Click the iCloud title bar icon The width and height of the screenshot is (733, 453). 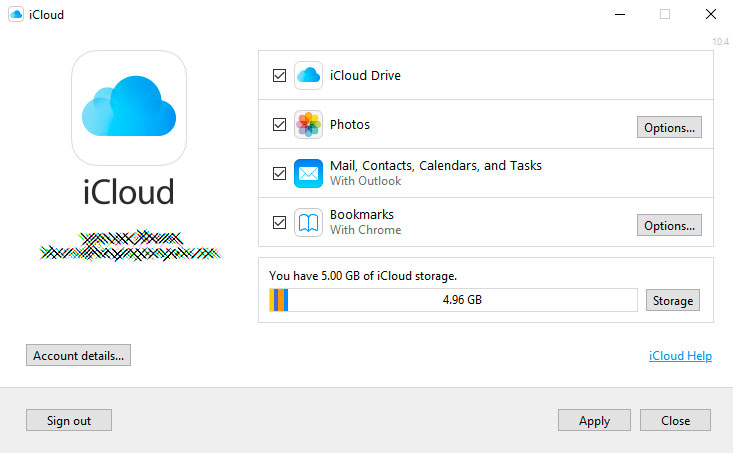16,14
